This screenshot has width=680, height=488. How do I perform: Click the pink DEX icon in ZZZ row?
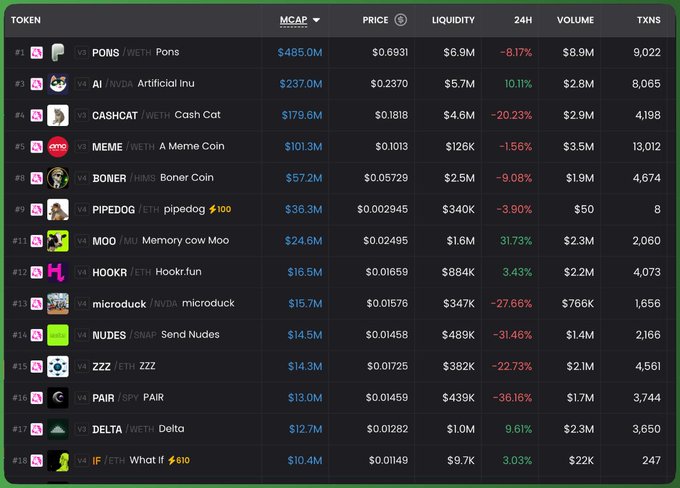tap(36, 367)
